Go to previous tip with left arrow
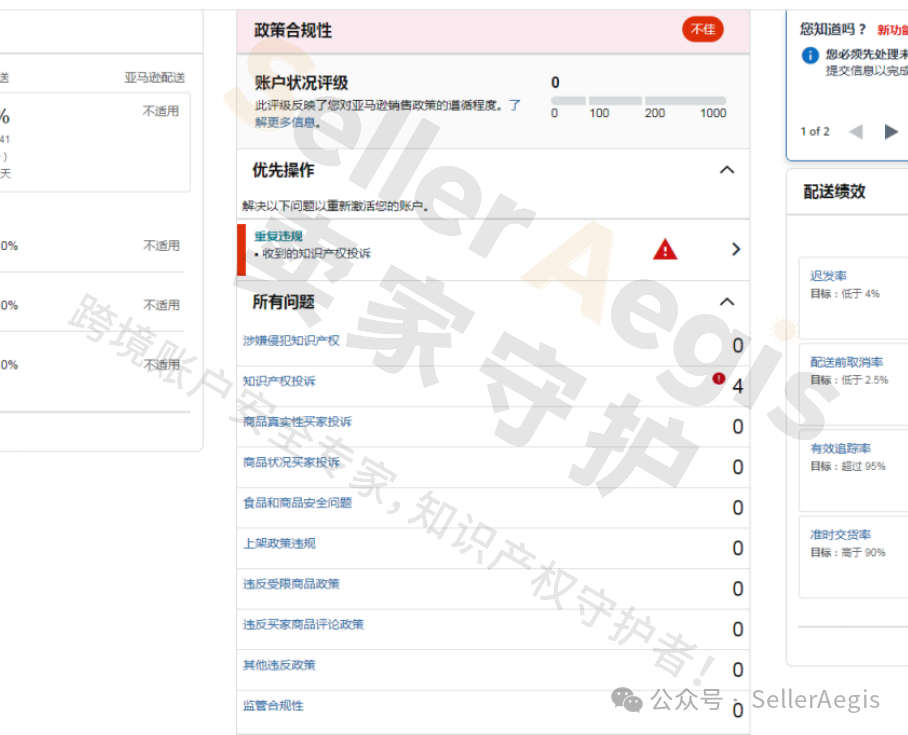Image resolution: width=908 pixels, height=735 pixels. (856, 131)
